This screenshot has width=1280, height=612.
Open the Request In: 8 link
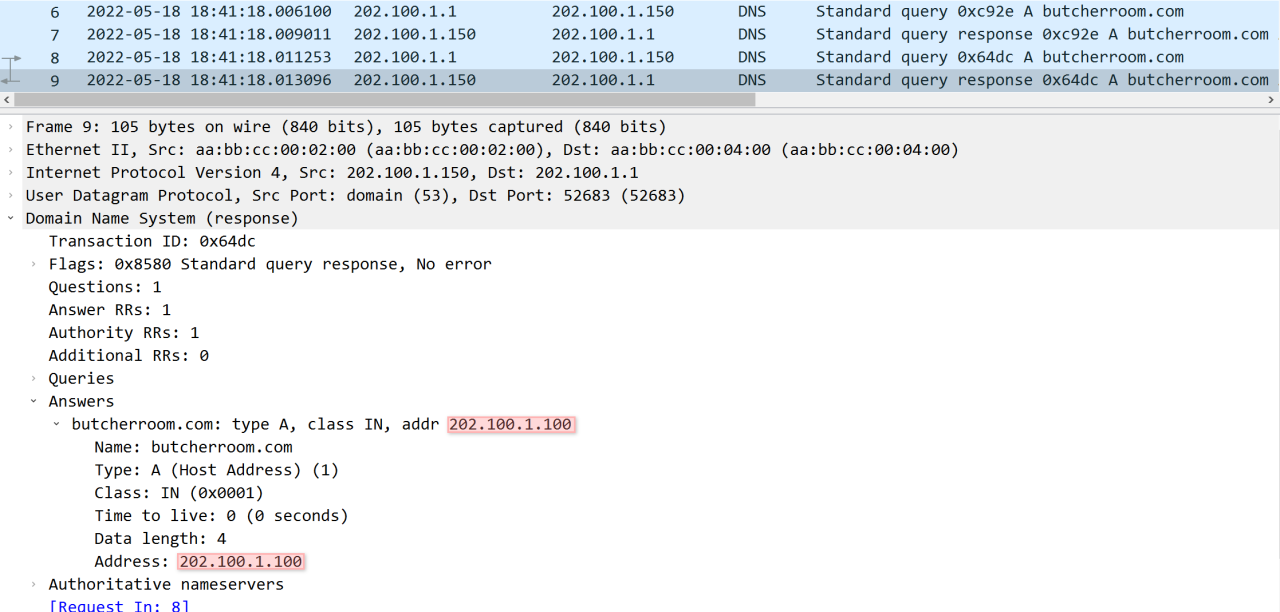point(119,606)
